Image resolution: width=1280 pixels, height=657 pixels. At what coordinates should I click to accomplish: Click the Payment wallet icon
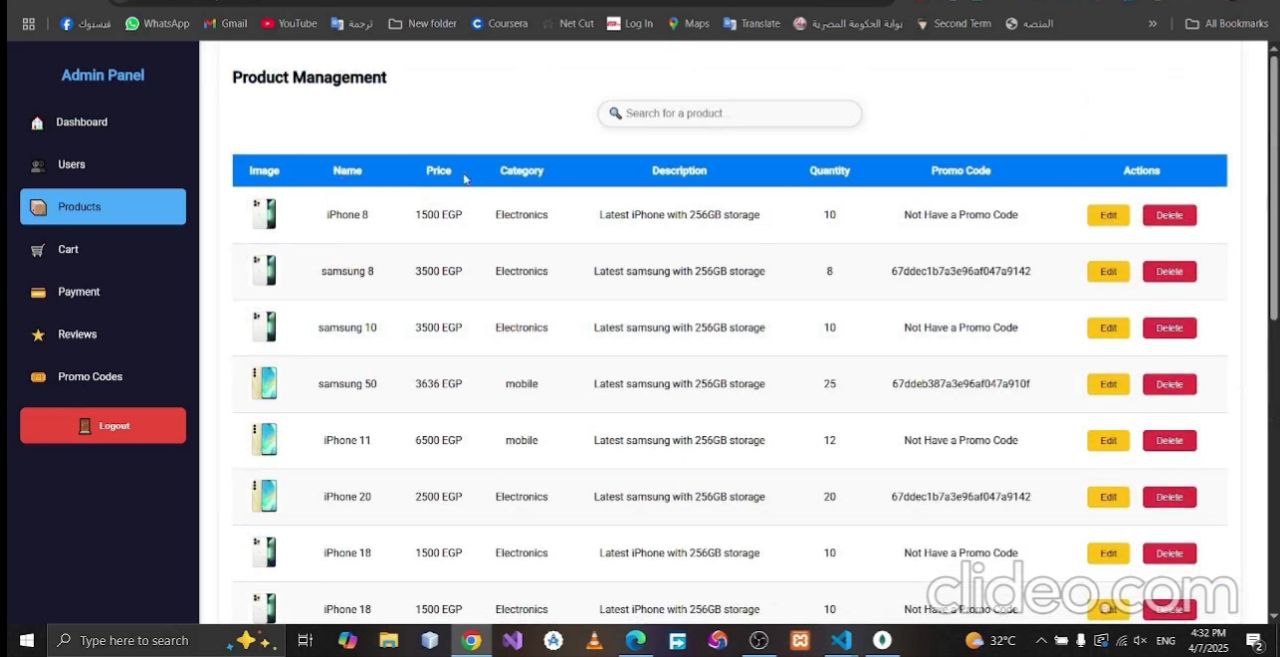37,291
